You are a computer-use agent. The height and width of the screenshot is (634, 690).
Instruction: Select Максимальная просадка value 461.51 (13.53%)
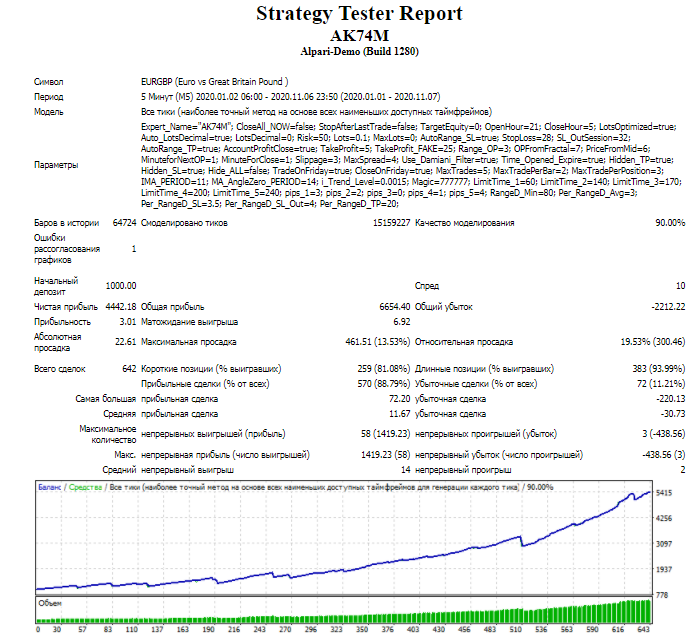(x=378, y=342)
